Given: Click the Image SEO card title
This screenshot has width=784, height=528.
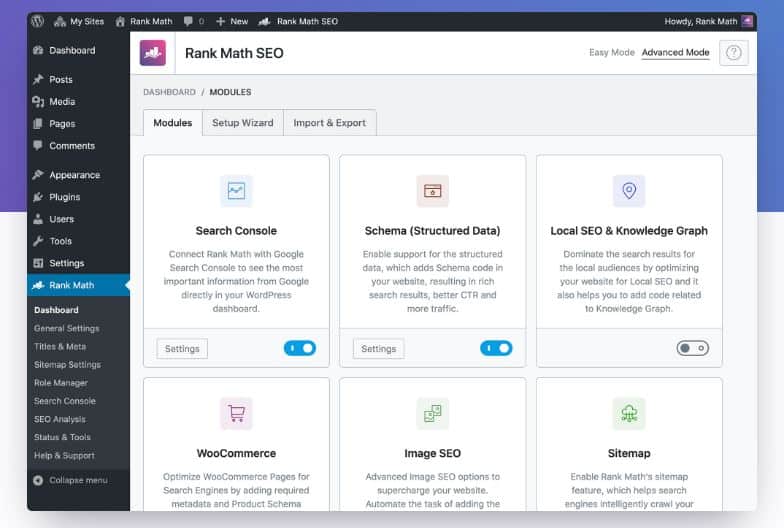Looking at the screenshot, I should [x=432, y=454].
